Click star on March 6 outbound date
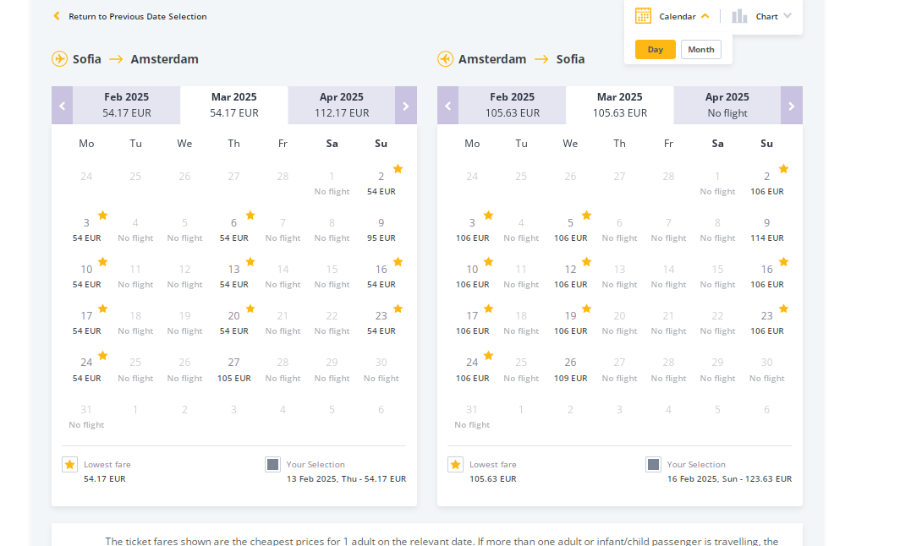 click(x=250, y=215)
